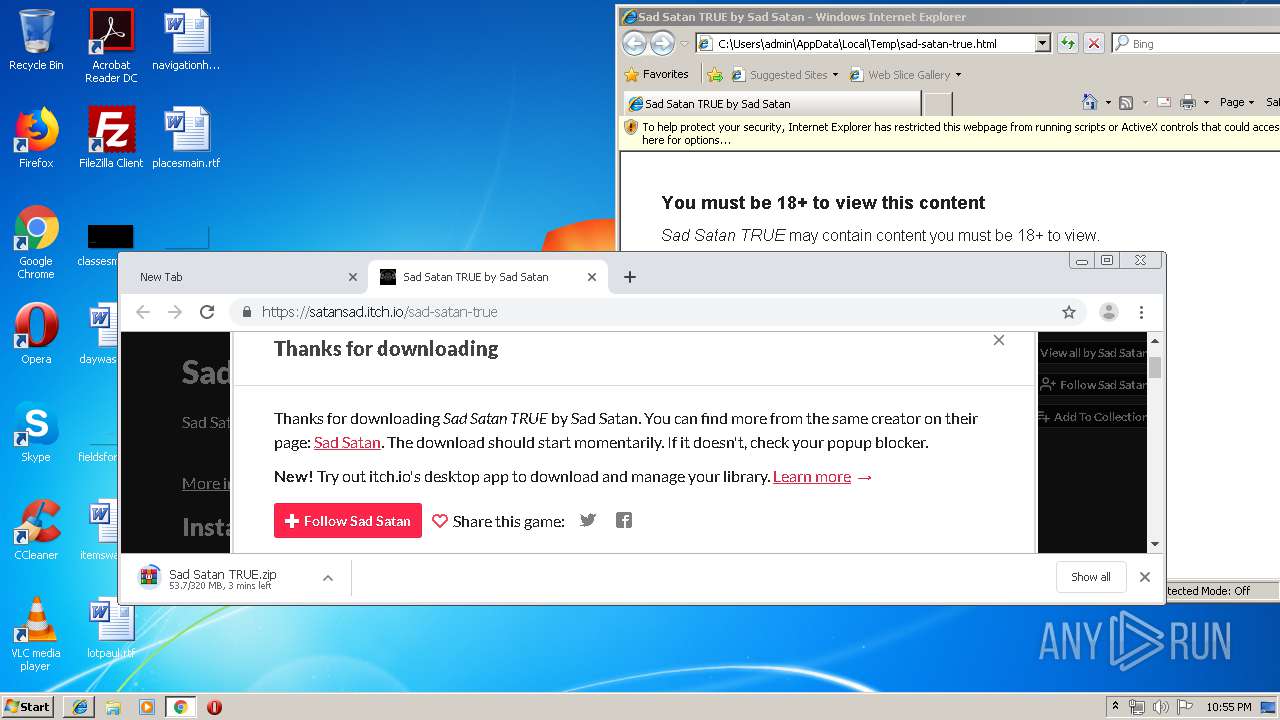Click Follow Sad Satan red button
The width and height of the screenshot is (1280, 720).
[348, 520]
